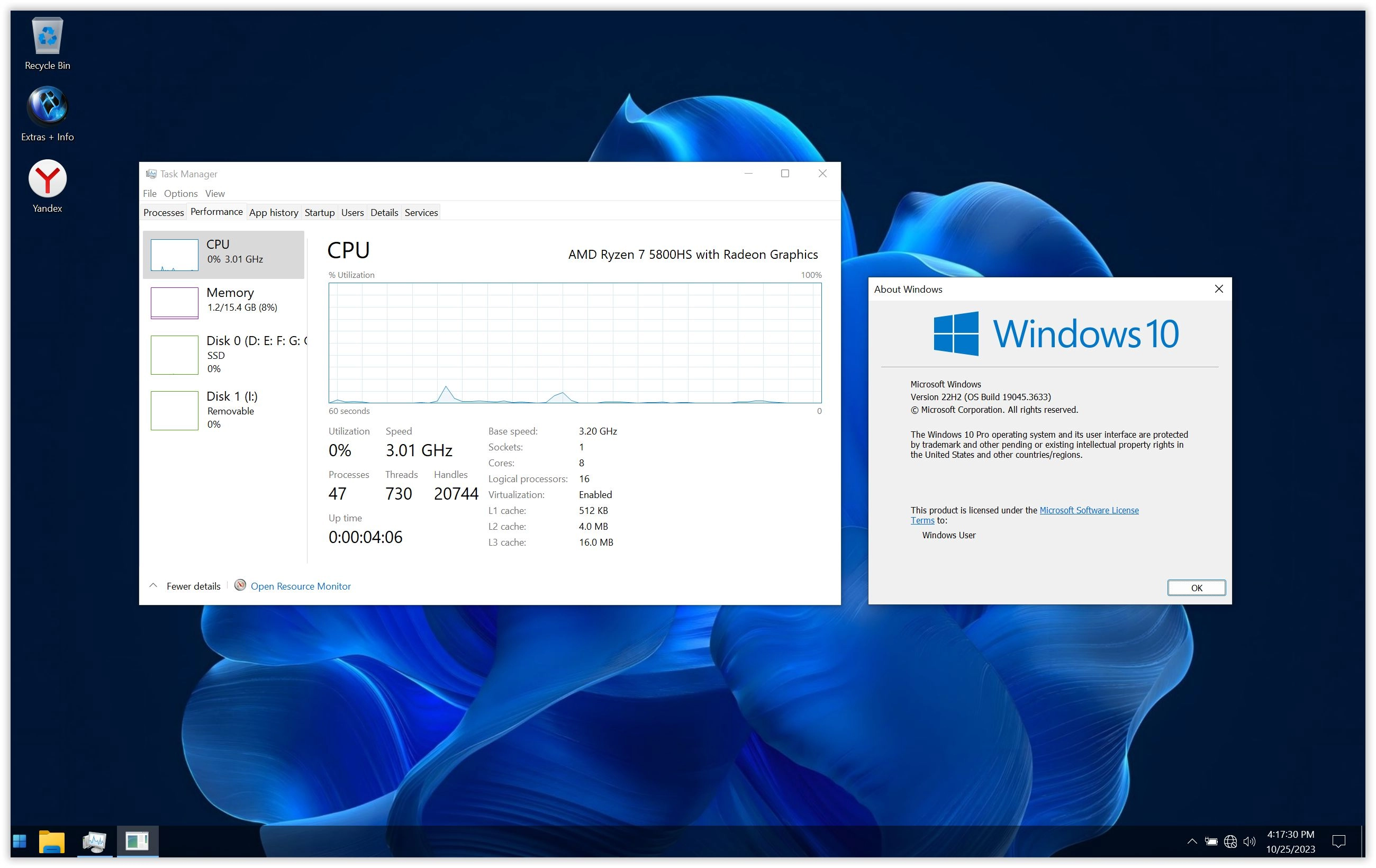Click the Task Manager taskbar icon
The width and height of the screenshot is (1376, 868).
coord(94,840)
